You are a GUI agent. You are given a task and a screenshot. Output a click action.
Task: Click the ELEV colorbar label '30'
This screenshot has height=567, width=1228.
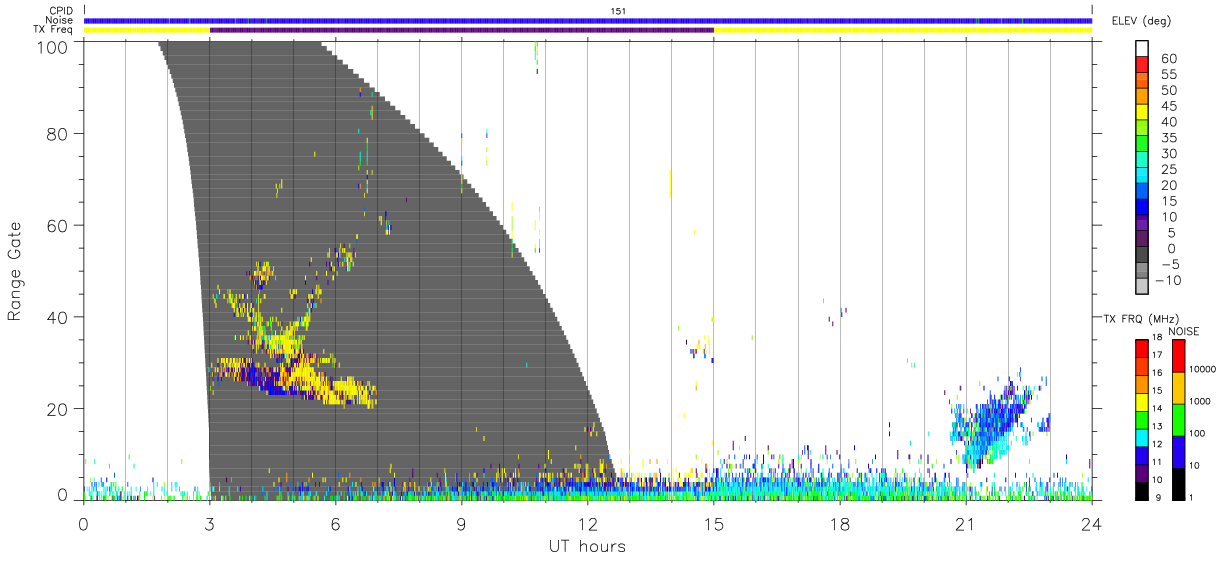click(1169, 154)
